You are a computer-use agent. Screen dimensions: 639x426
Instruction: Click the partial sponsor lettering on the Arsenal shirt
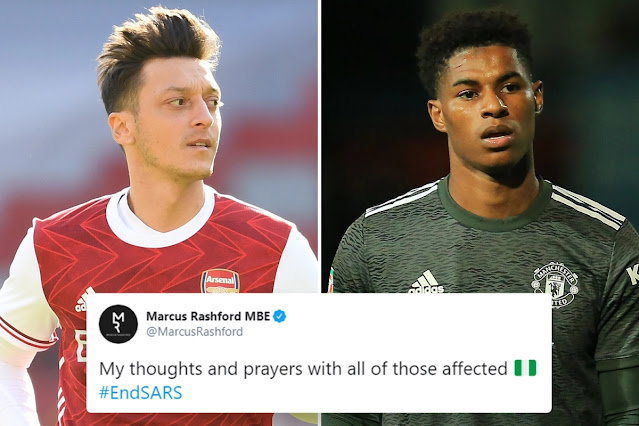(x=81, y=347)
